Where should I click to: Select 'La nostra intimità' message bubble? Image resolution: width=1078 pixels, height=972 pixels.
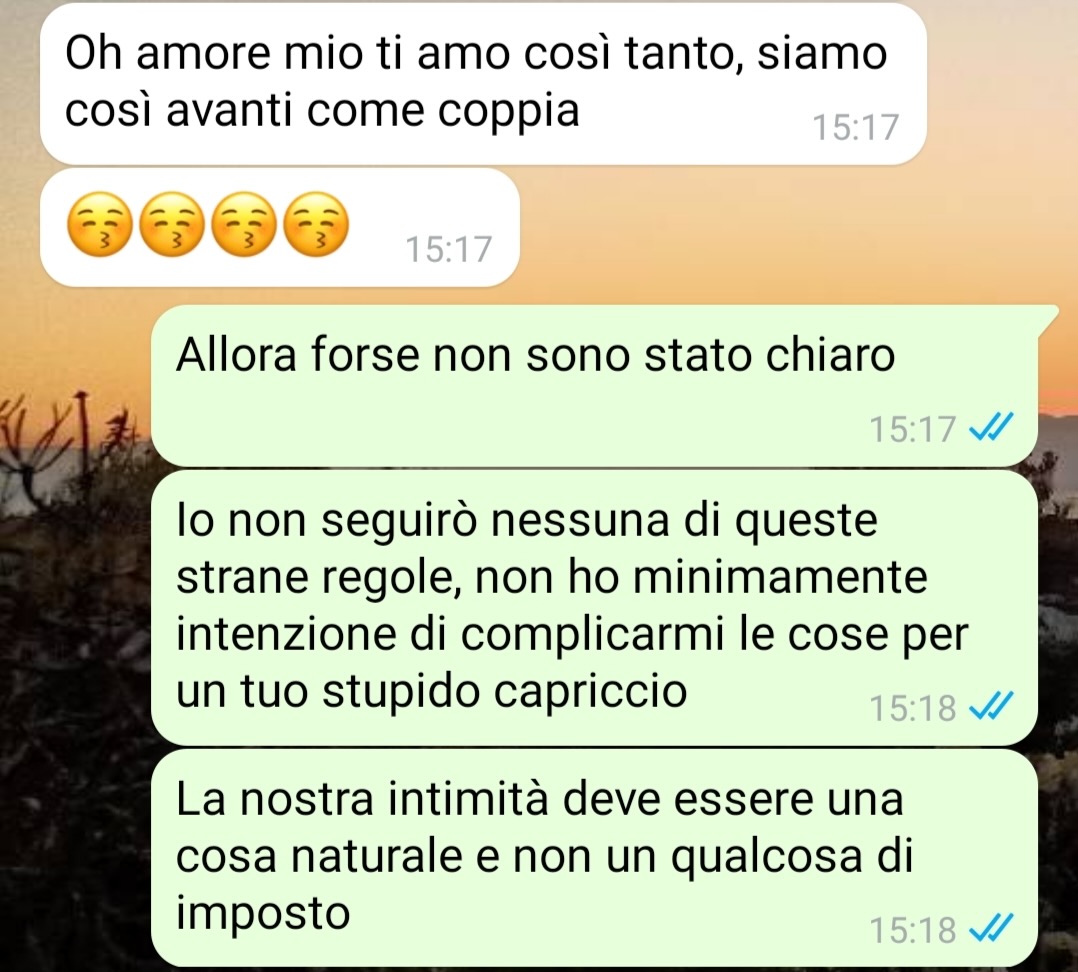point(594,857)
